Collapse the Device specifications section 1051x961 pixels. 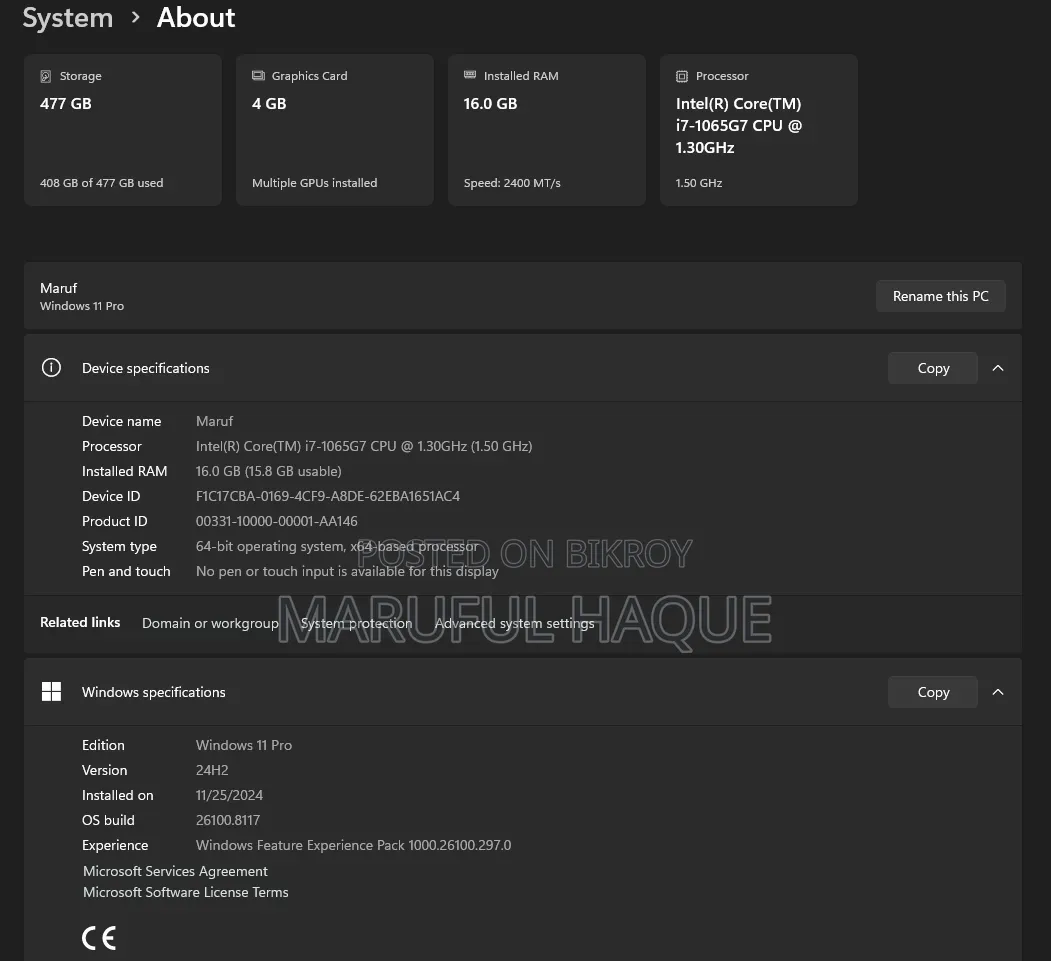[998, 368]
